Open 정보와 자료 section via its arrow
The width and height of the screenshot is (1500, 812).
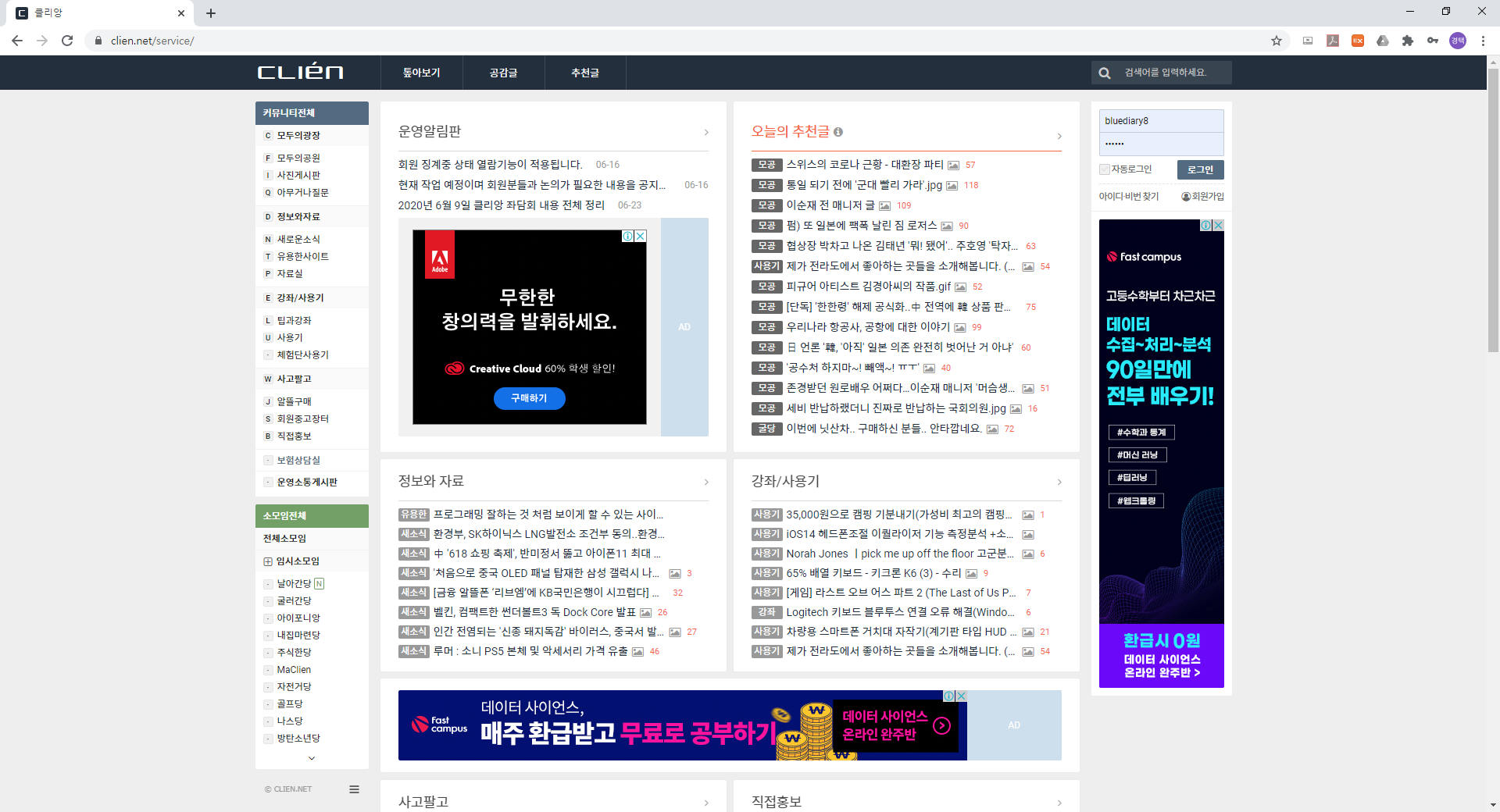706,483
